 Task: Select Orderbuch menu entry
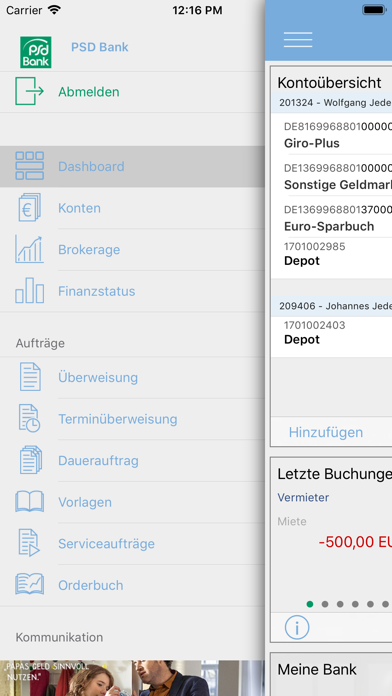pos(132,585)
